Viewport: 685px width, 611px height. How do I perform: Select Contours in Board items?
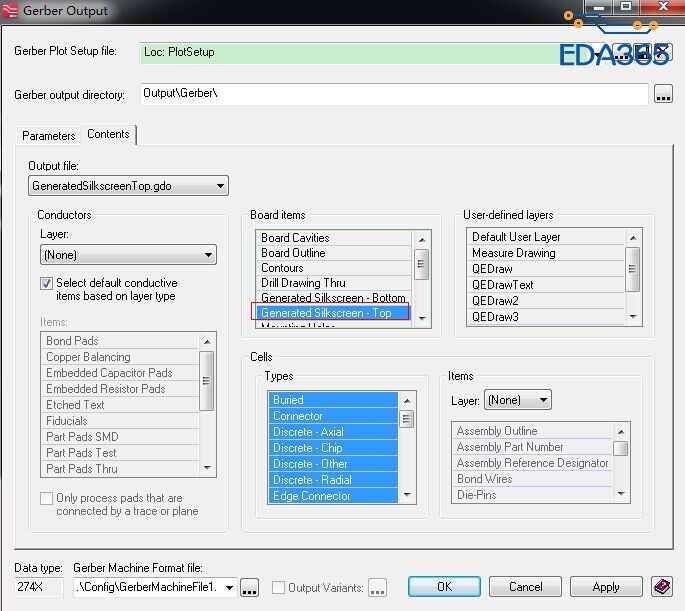click(333, 268)
